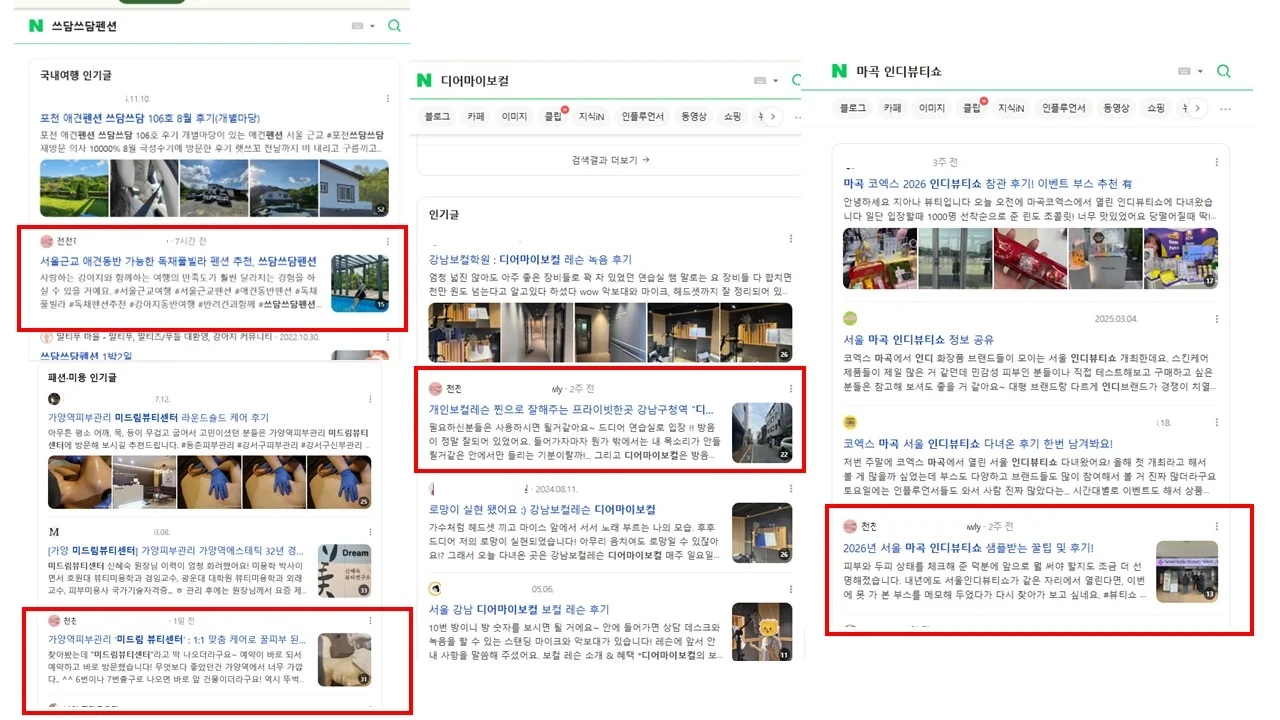The image size is (1280, 720).
Task: Click the search magnifier in 쓰담쓰담펜션 search
Action: tap(394, 26)
